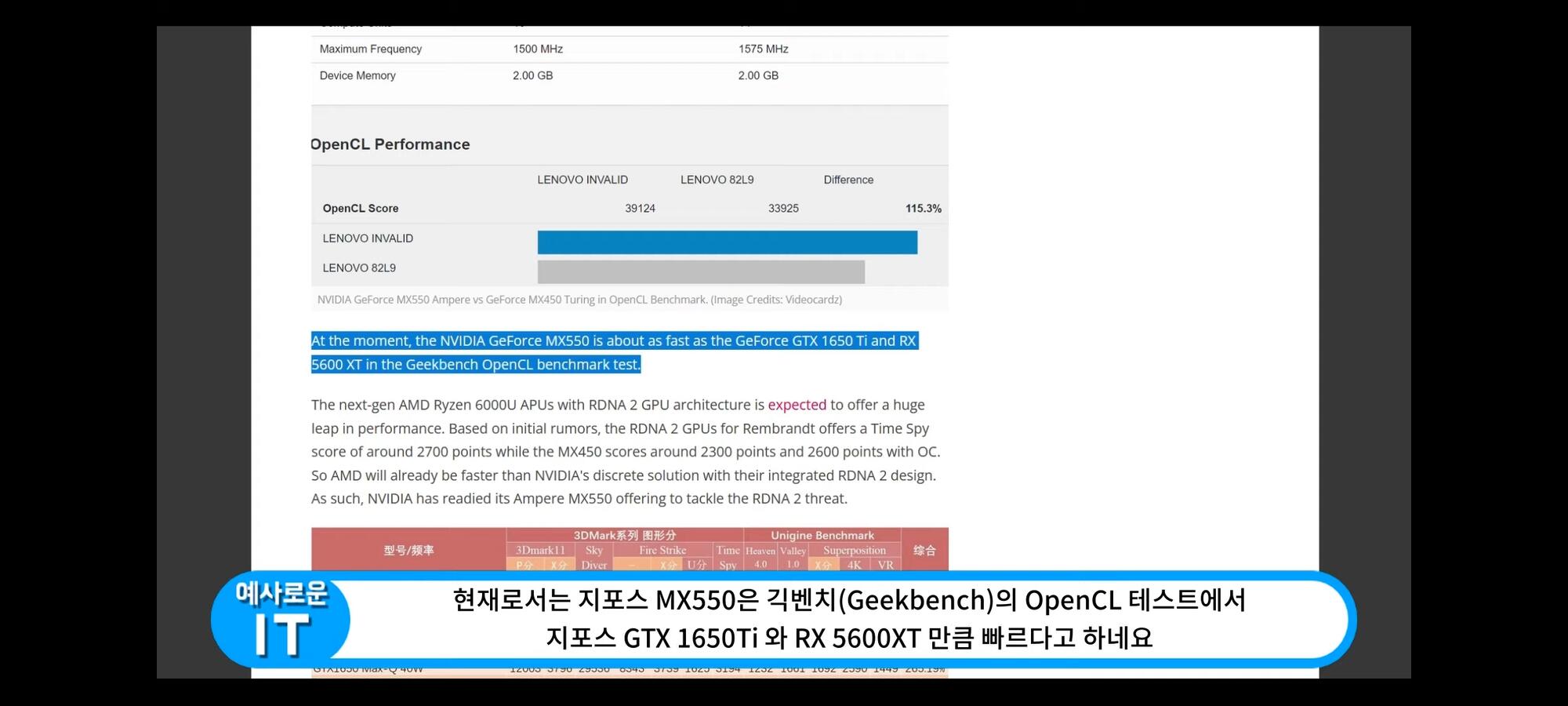Click the "LENOVO INVALID" label beside the blue bar
The image size is (1568, 706).
[x=368, y=238]
